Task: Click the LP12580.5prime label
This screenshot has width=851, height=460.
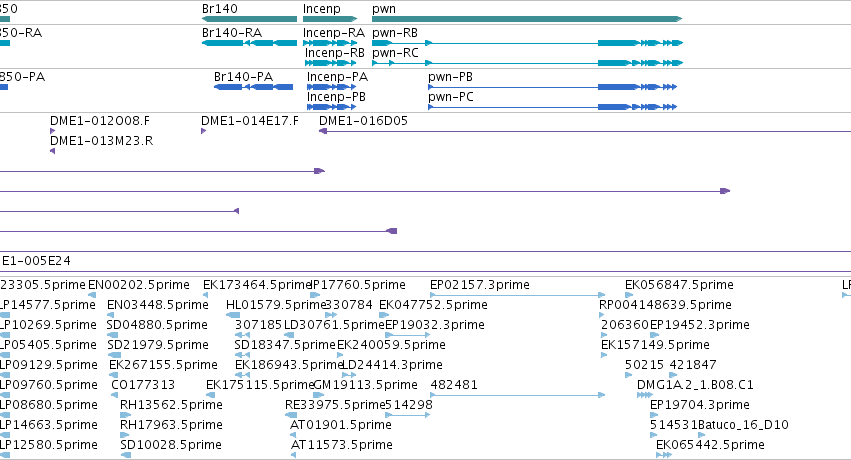Action: click(49, 445)
